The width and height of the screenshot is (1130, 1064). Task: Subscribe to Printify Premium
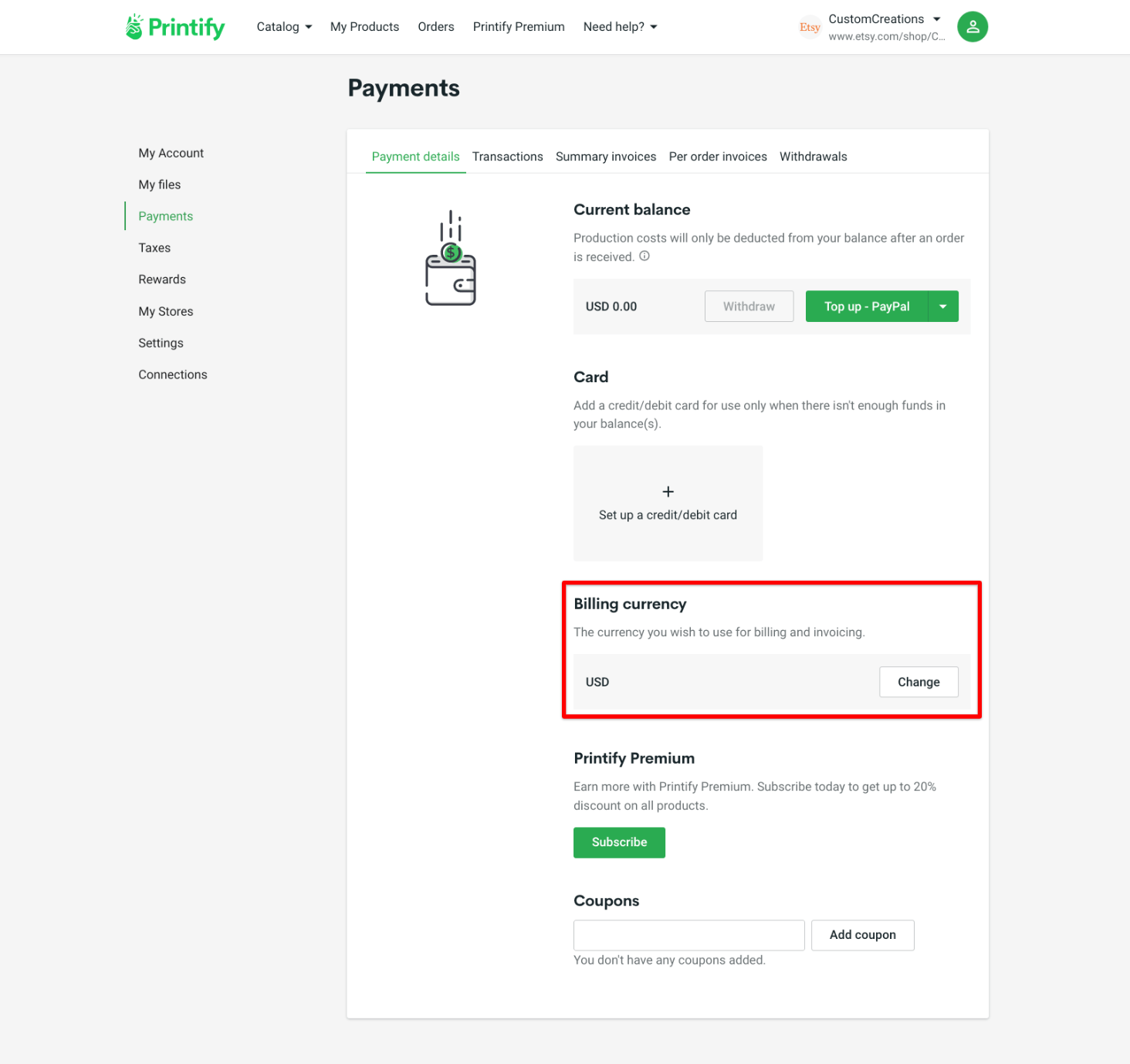pos(619,842)
